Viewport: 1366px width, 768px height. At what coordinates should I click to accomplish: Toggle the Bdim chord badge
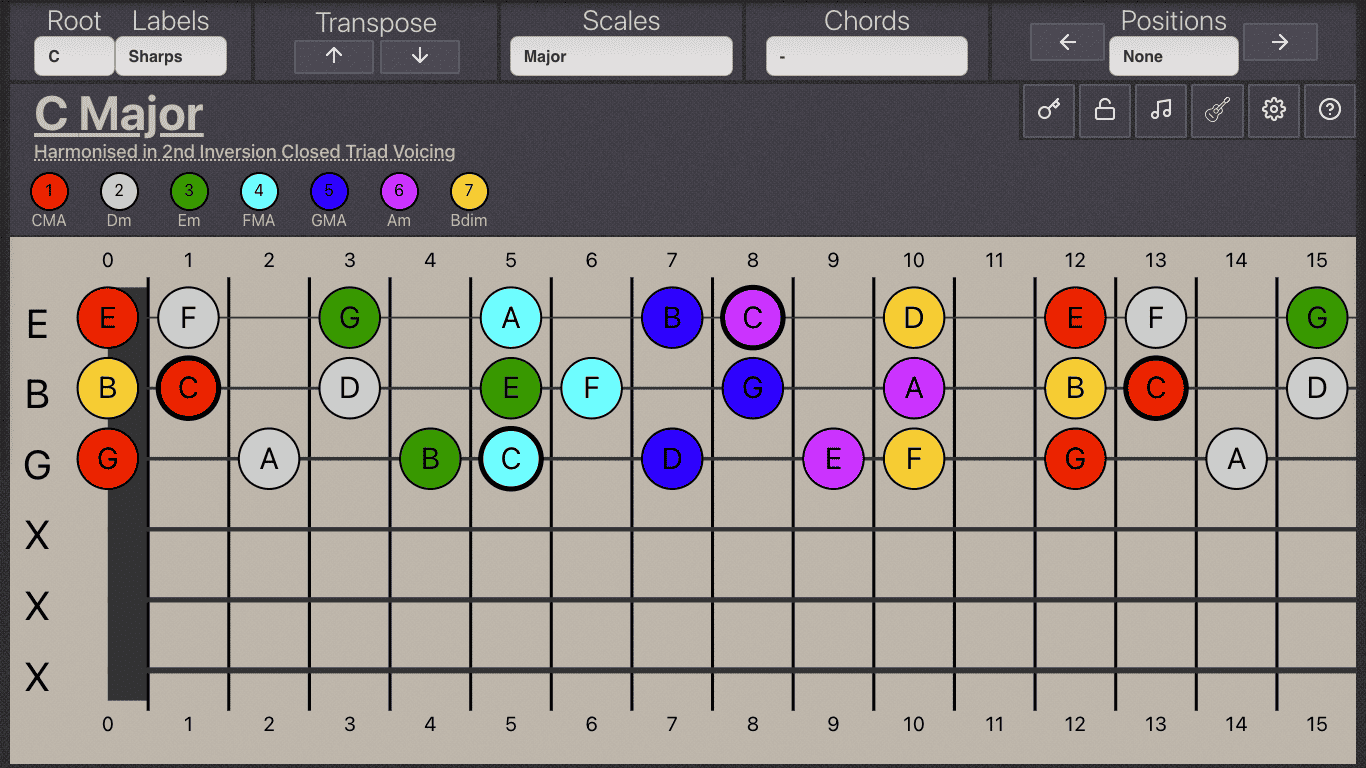click(469, 190)
